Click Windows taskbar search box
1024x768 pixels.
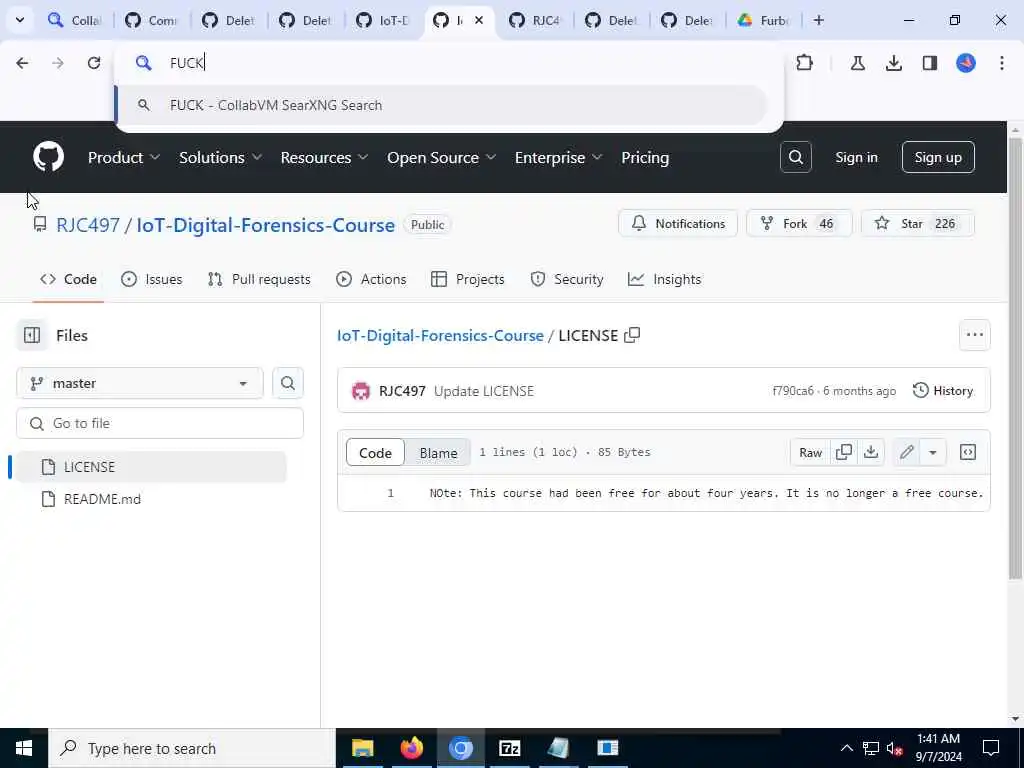click(x=192, y=748)
